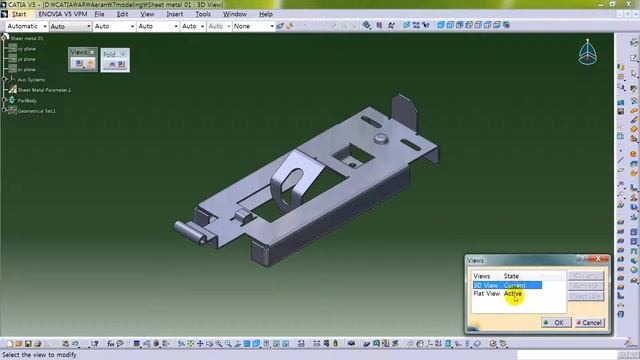The image size is (640, 360).
Task: Select Sheet metal 01 root in tree
Action: click(27, 38)
